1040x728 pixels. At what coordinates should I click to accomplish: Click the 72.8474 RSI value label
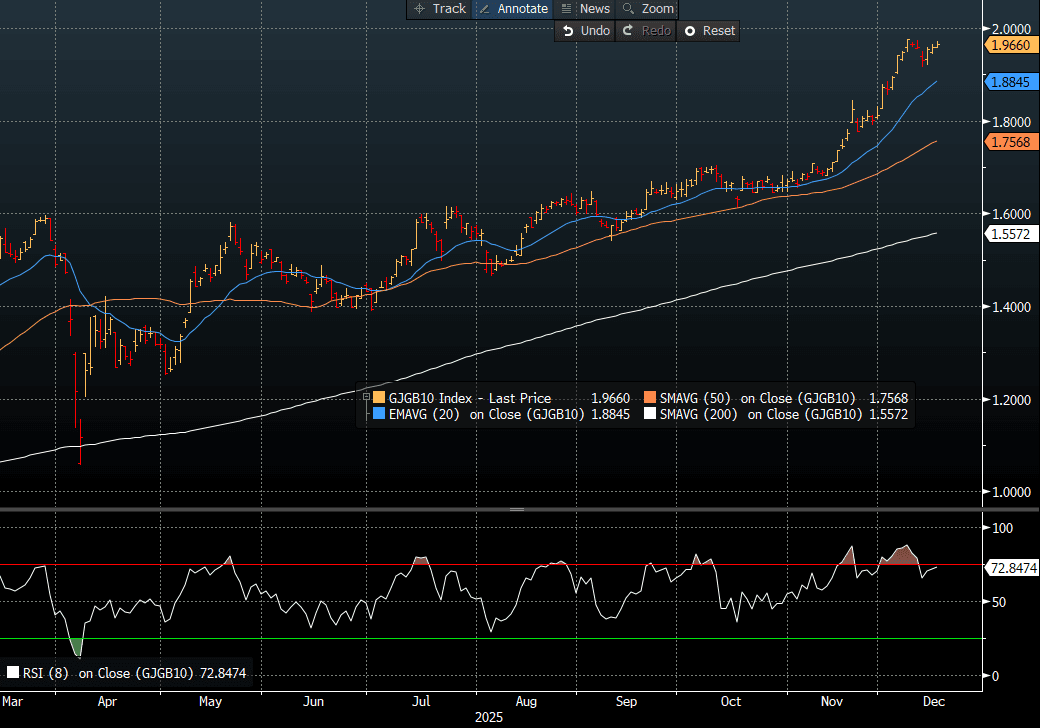point(1012,568)
